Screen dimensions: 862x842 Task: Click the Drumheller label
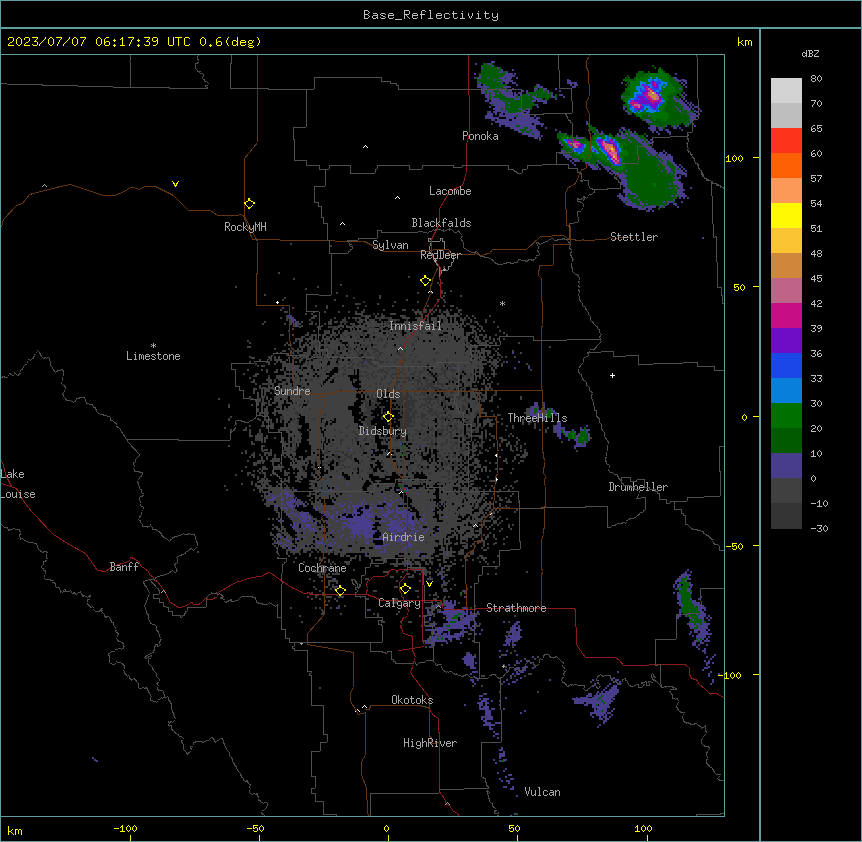click(x=638, y=487)
